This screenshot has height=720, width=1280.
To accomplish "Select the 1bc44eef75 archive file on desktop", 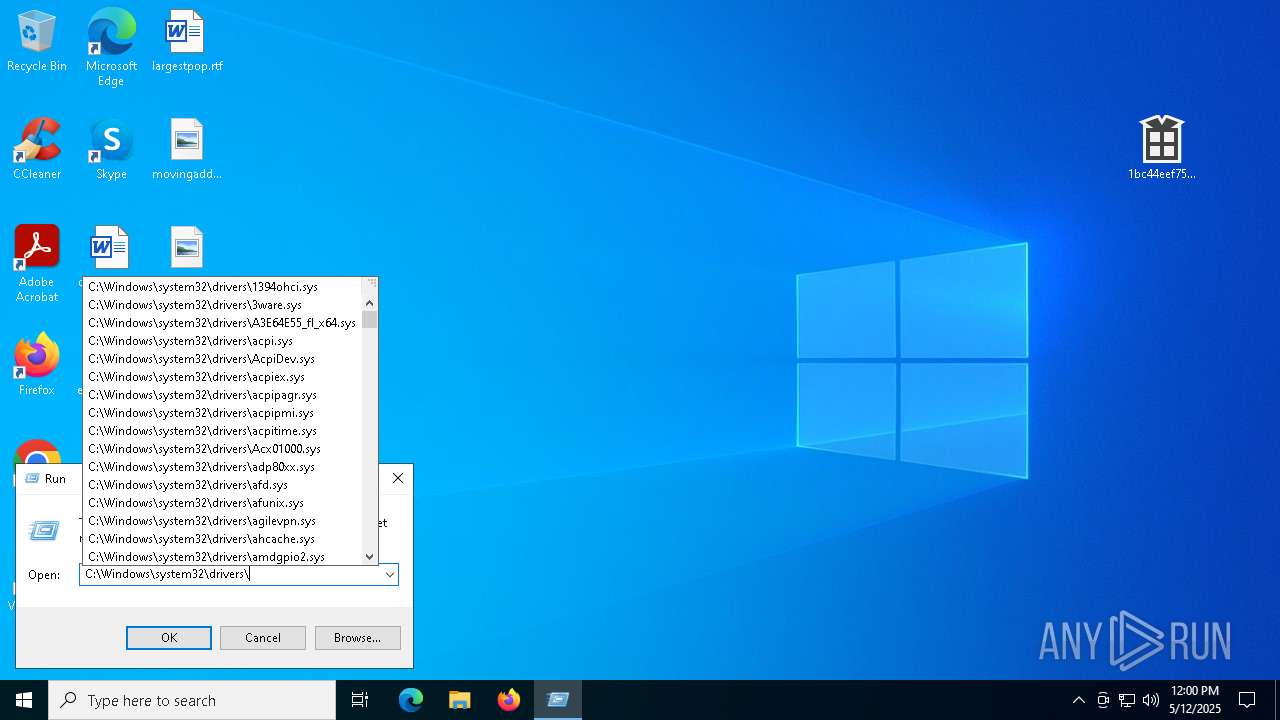I will coord(1161,148).
